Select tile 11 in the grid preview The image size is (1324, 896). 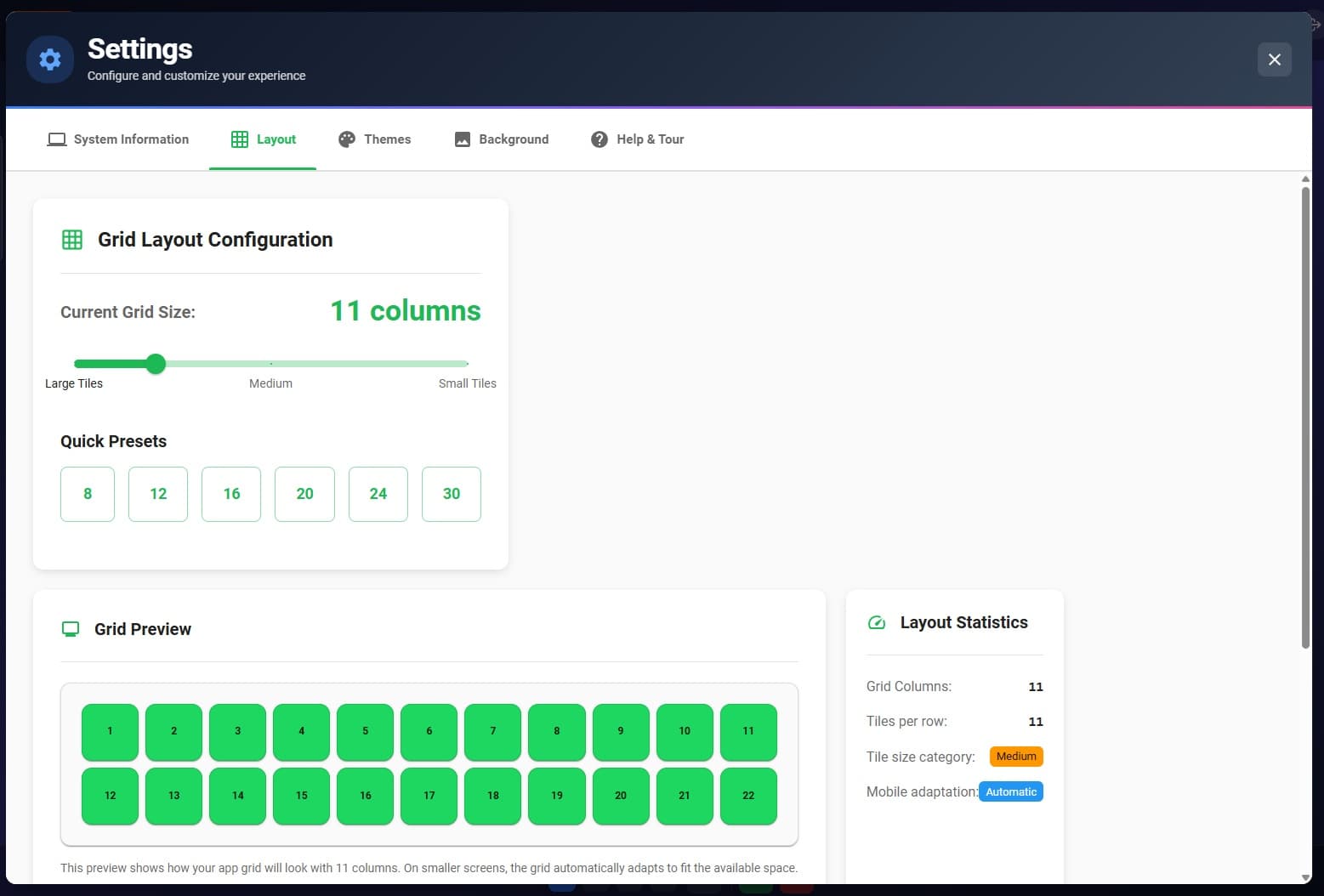748,731
